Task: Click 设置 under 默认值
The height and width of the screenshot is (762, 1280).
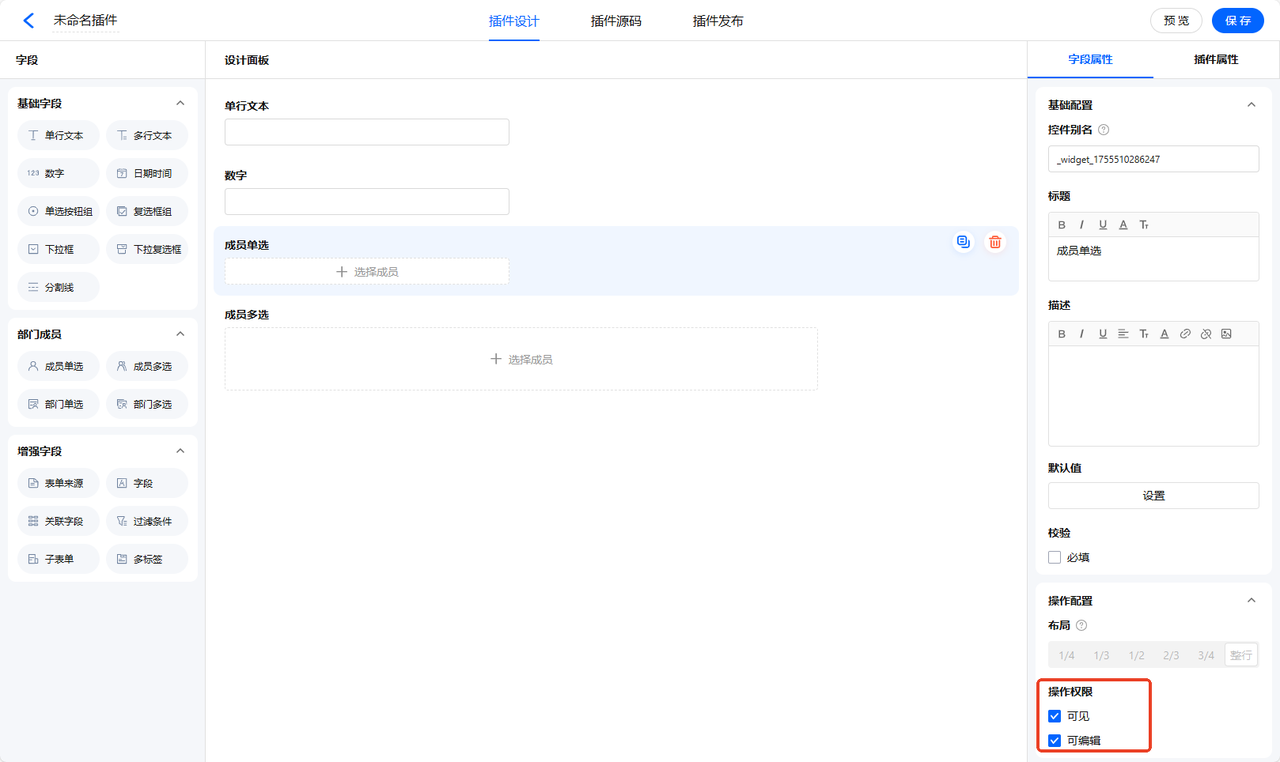Action: (1153, 495)
